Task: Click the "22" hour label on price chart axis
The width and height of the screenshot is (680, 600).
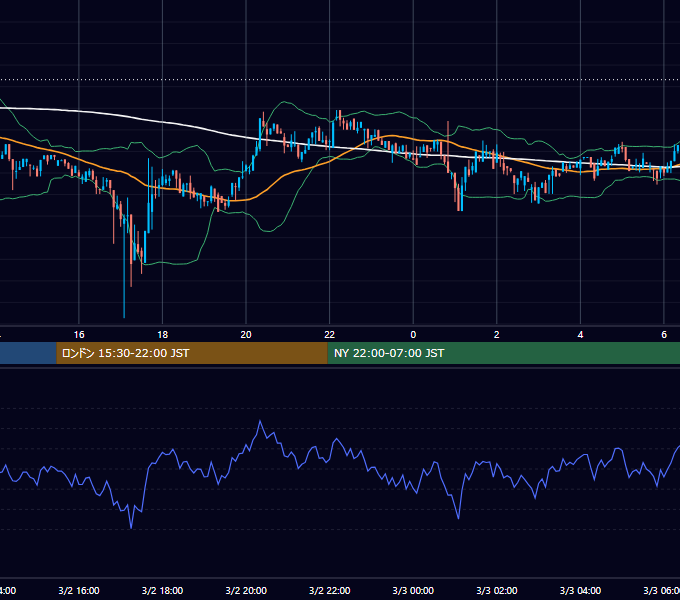Action: click(330, 335)
